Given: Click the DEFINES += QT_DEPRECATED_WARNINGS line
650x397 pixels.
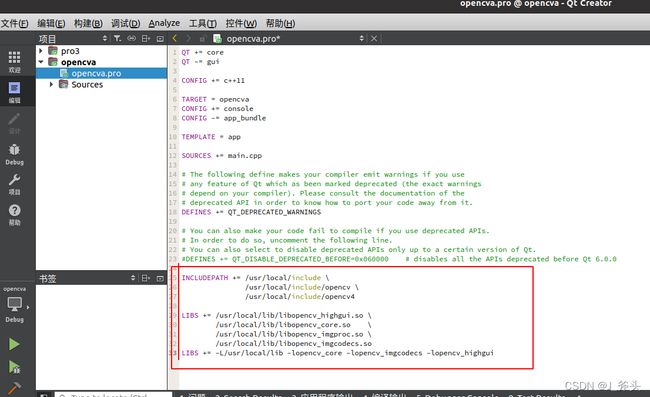Looking at the screenshot, I should (x=251, y=212).
